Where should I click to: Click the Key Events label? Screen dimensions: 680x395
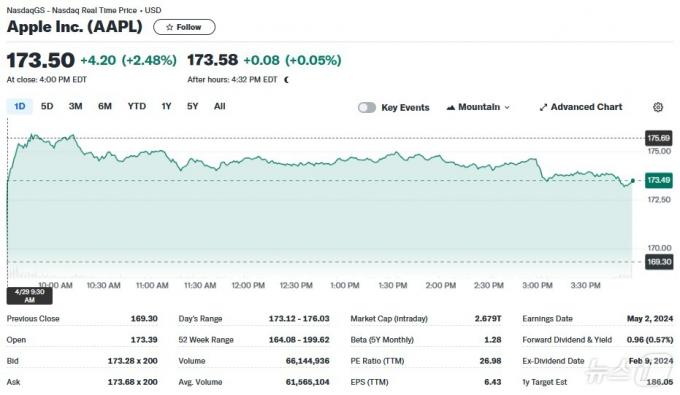[x=405, y=108]
